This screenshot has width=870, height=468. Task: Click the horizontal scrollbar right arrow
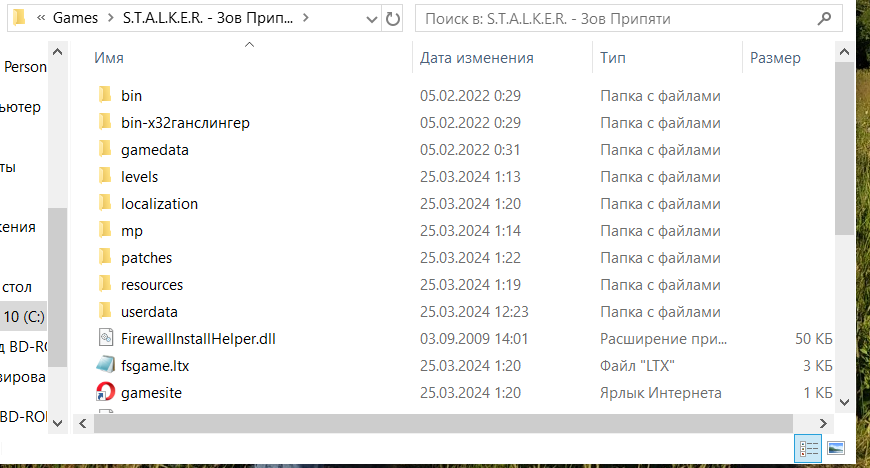tap(826, 423)
